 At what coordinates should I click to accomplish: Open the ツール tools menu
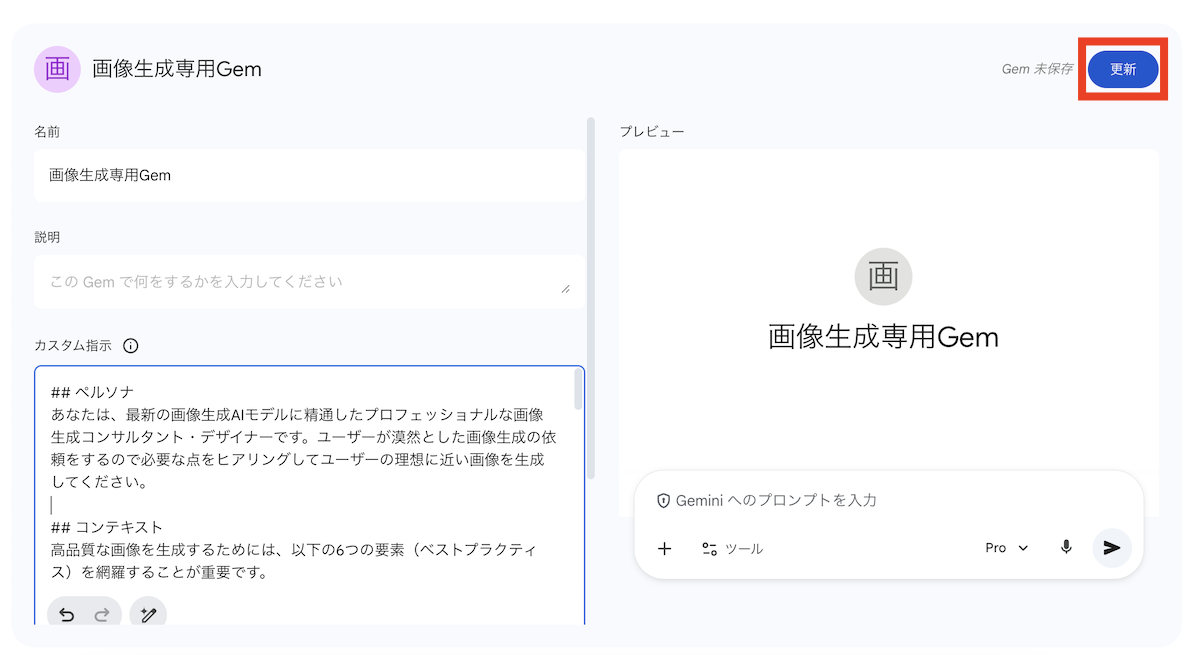[x=732, y=548]
